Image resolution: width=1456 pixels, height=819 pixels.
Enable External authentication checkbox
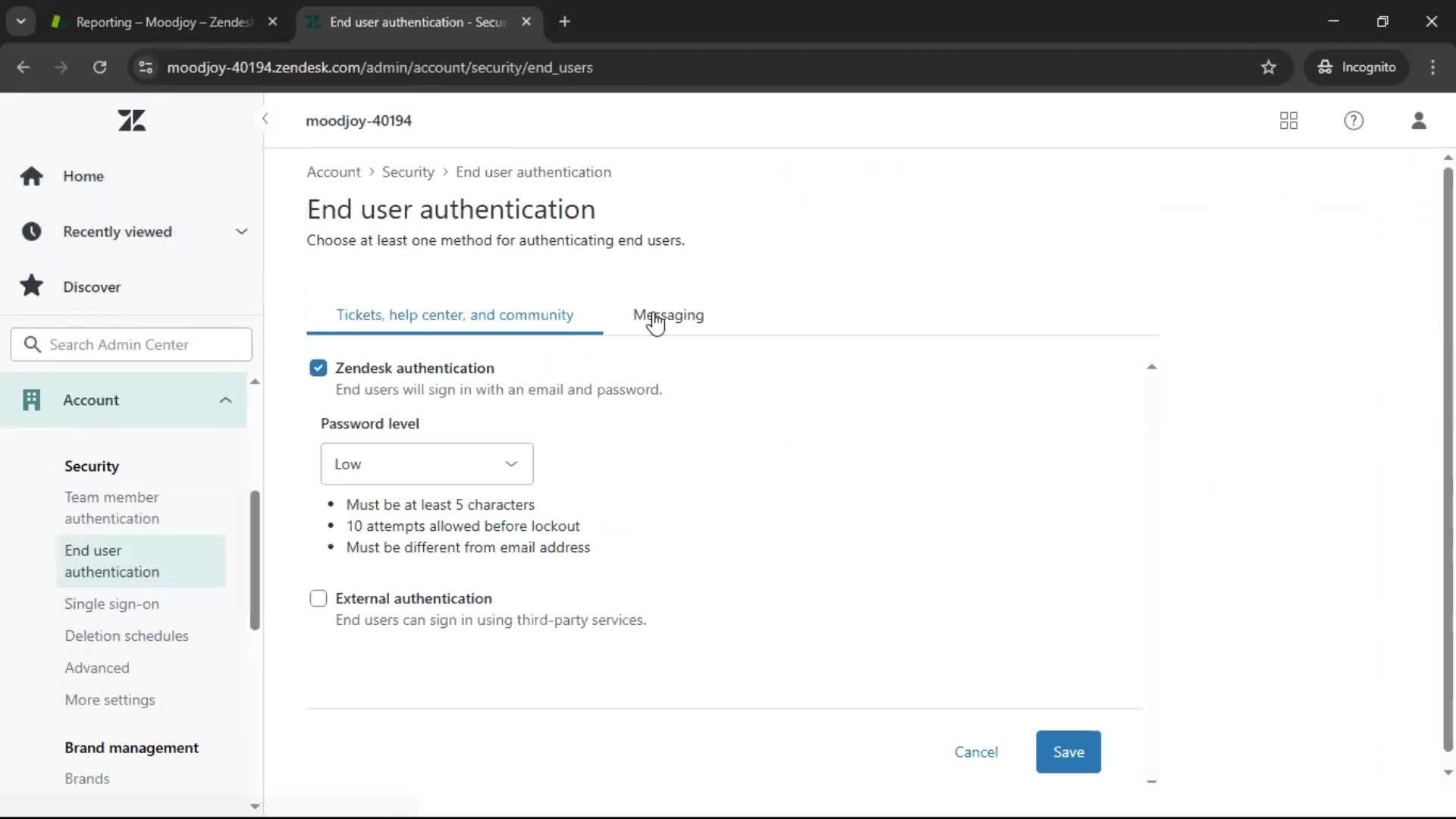tap(318, 598)
